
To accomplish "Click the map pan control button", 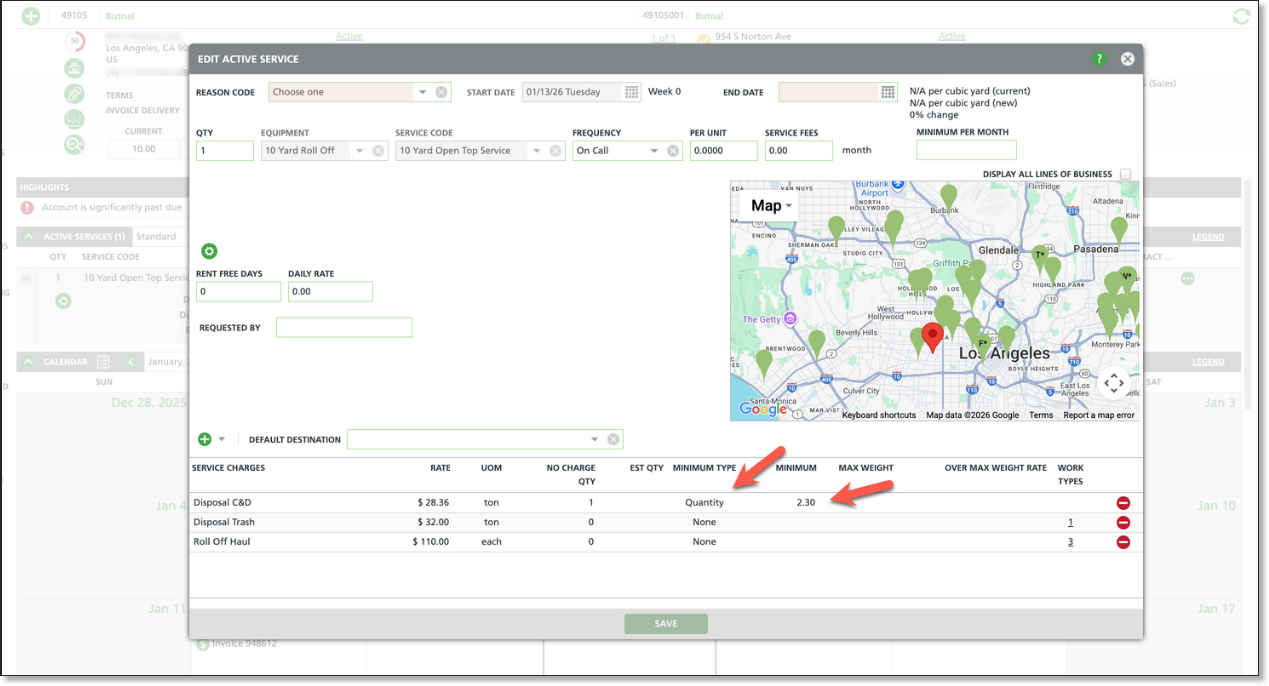I will pyautogui.click(x=1114, y=383).
